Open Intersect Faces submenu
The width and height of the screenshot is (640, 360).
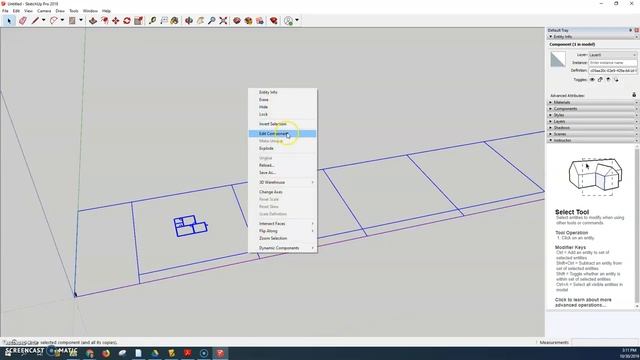point(282,224)
